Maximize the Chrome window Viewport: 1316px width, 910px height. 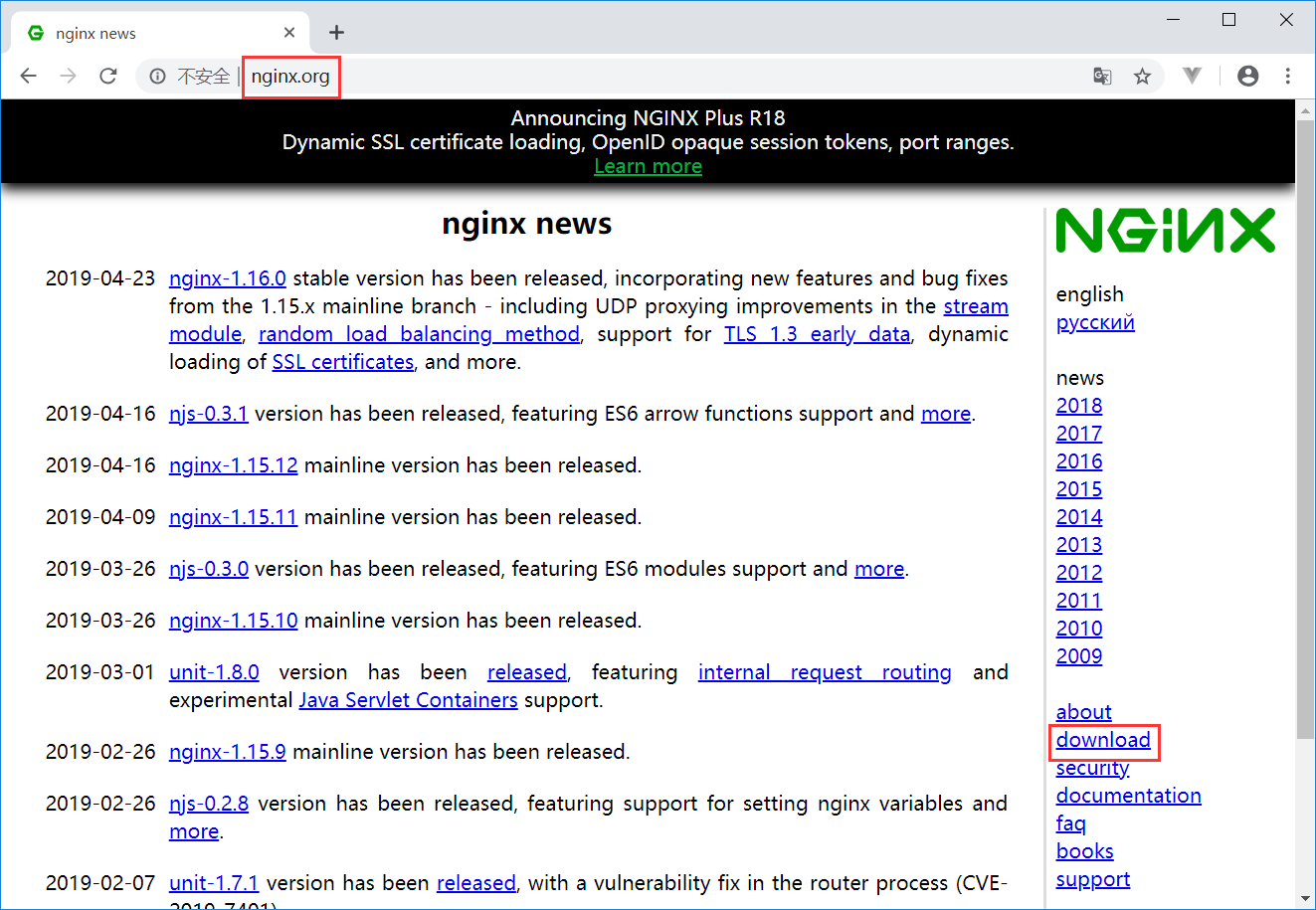point(1229,20)
